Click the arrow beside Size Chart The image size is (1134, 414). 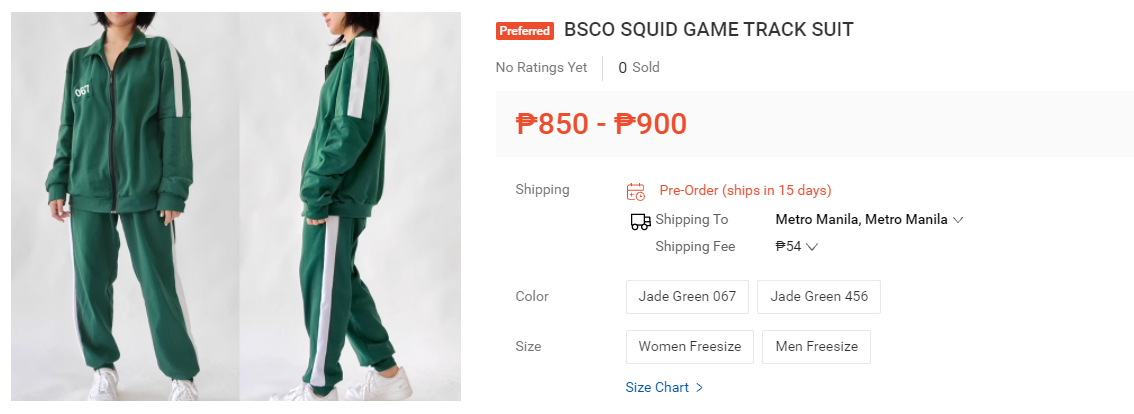700,388
